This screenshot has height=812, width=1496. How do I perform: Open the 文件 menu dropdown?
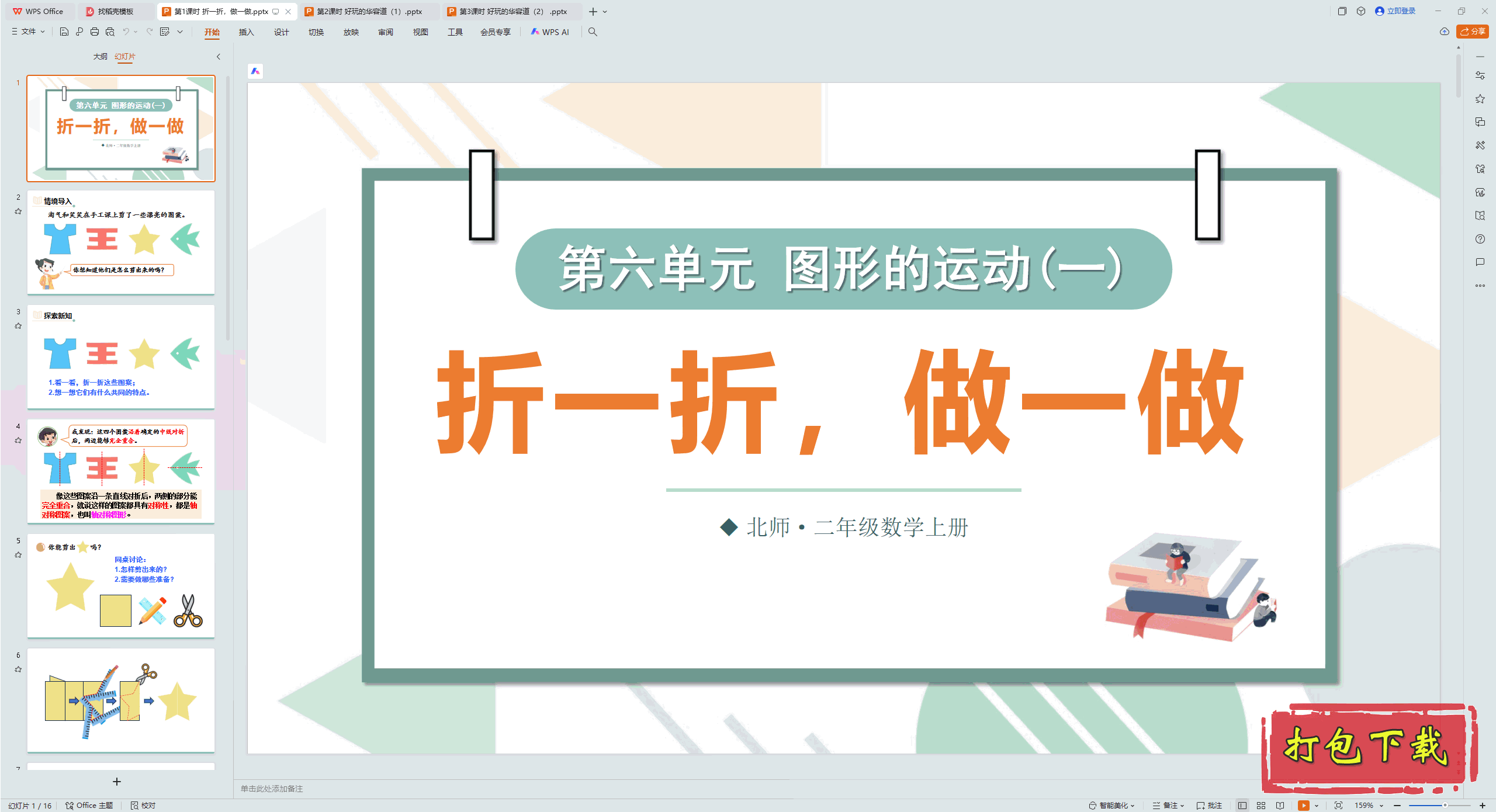click(x=29, y=32)
